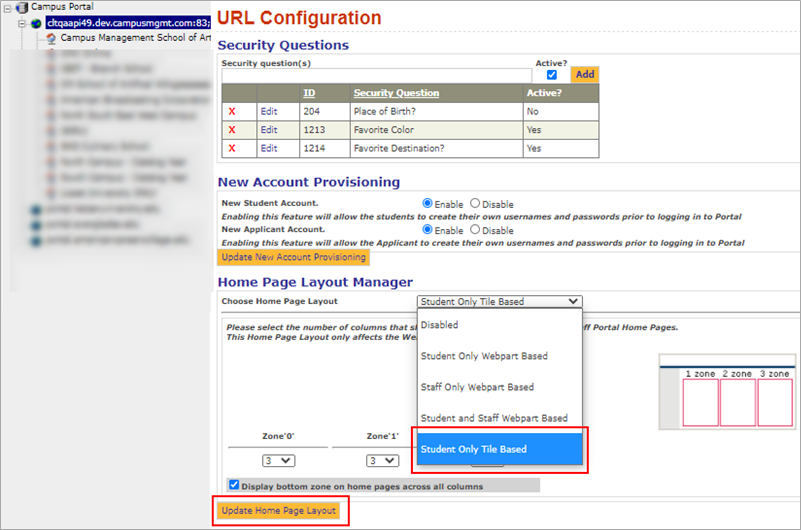Choose Student and Staff Webpart Based option

[500, 418]
